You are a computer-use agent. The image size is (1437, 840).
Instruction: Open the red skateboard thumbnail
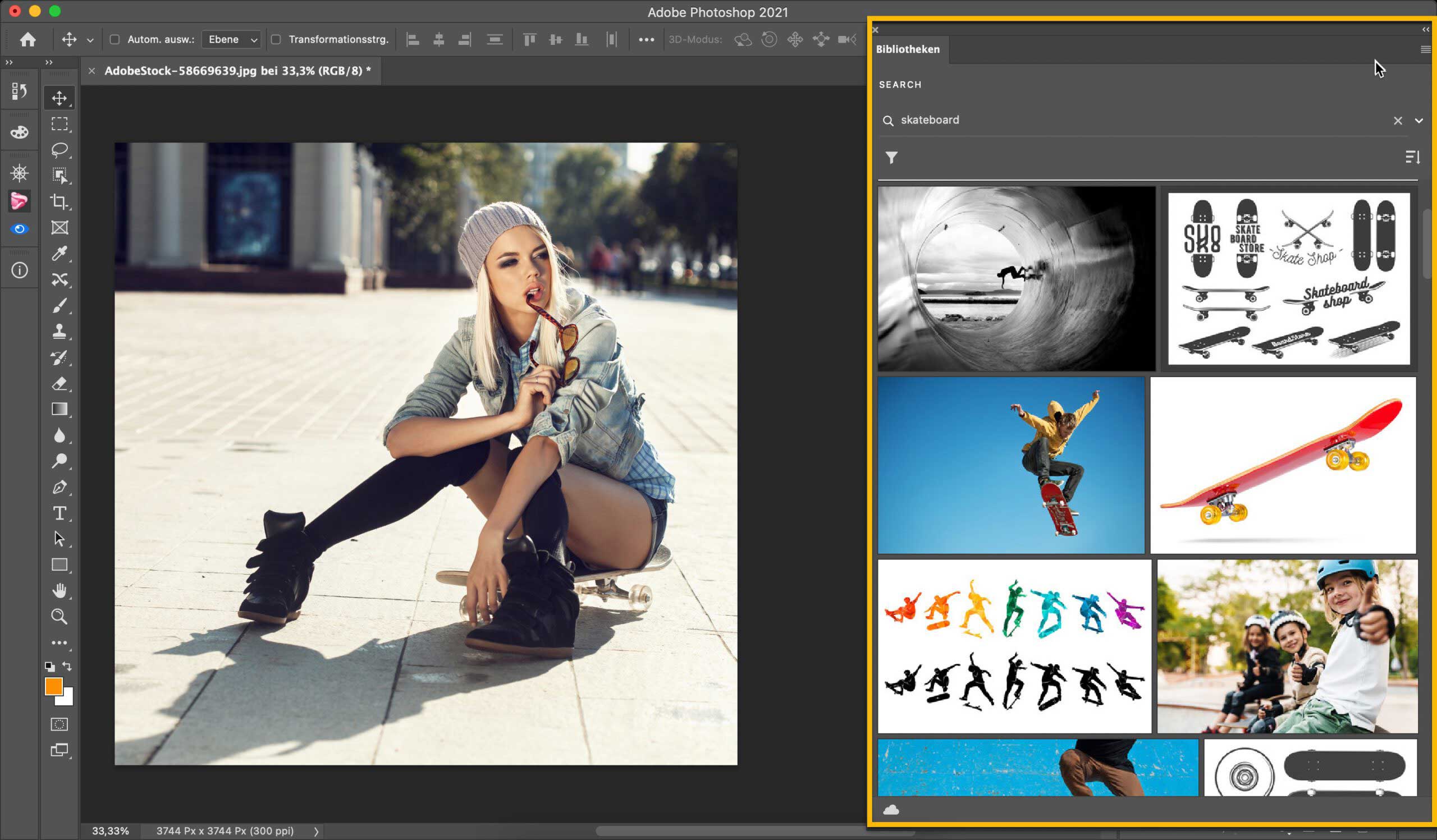tap(1283, 465)
